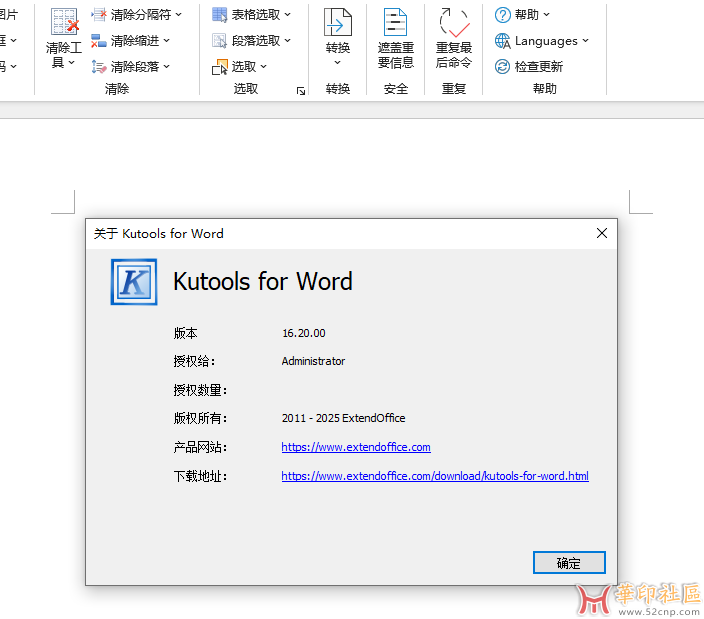The width and height of the screenshot is (704, 619).
Task: Expand the Languages dropdown arrow
Action: coord(585,41)
